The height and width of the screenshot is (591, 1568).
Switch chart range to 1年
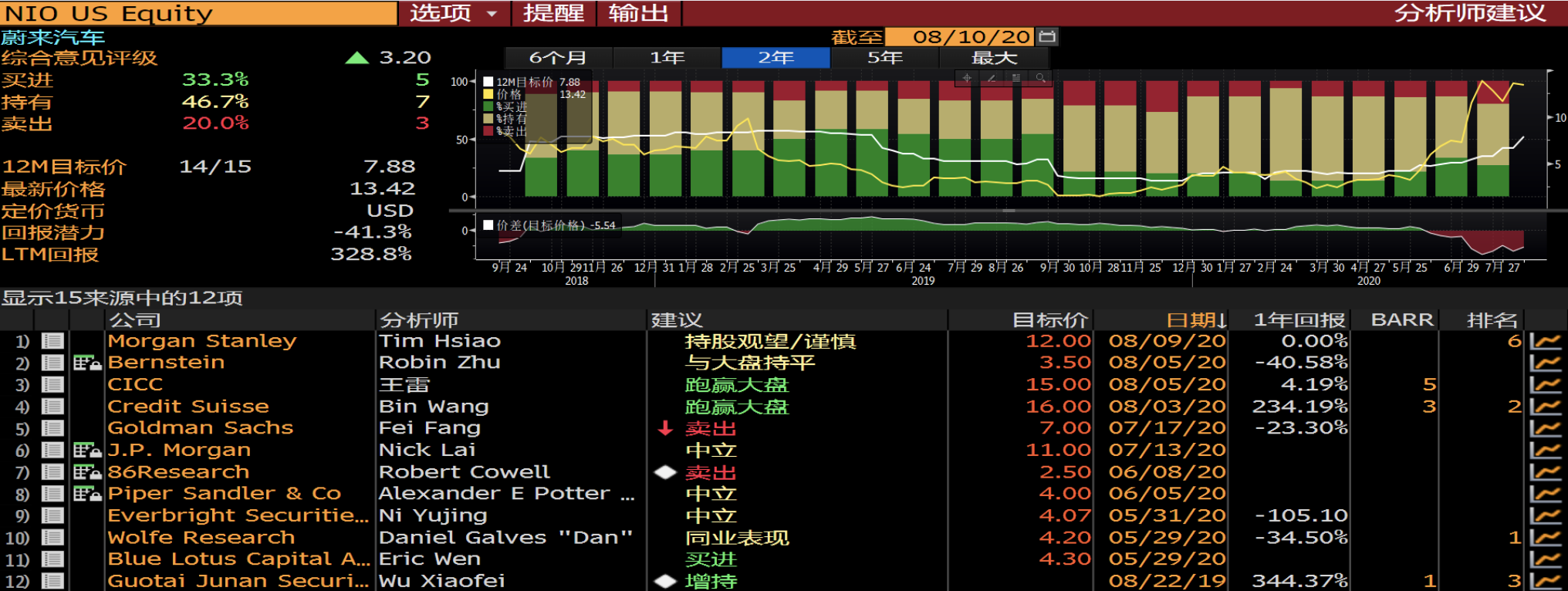point(667,58)
